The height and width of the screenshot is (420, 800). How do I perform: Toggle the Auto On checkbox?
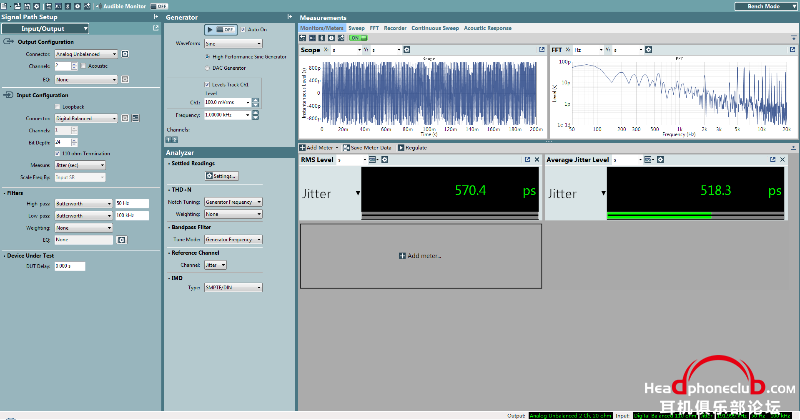tap(243, 30)
